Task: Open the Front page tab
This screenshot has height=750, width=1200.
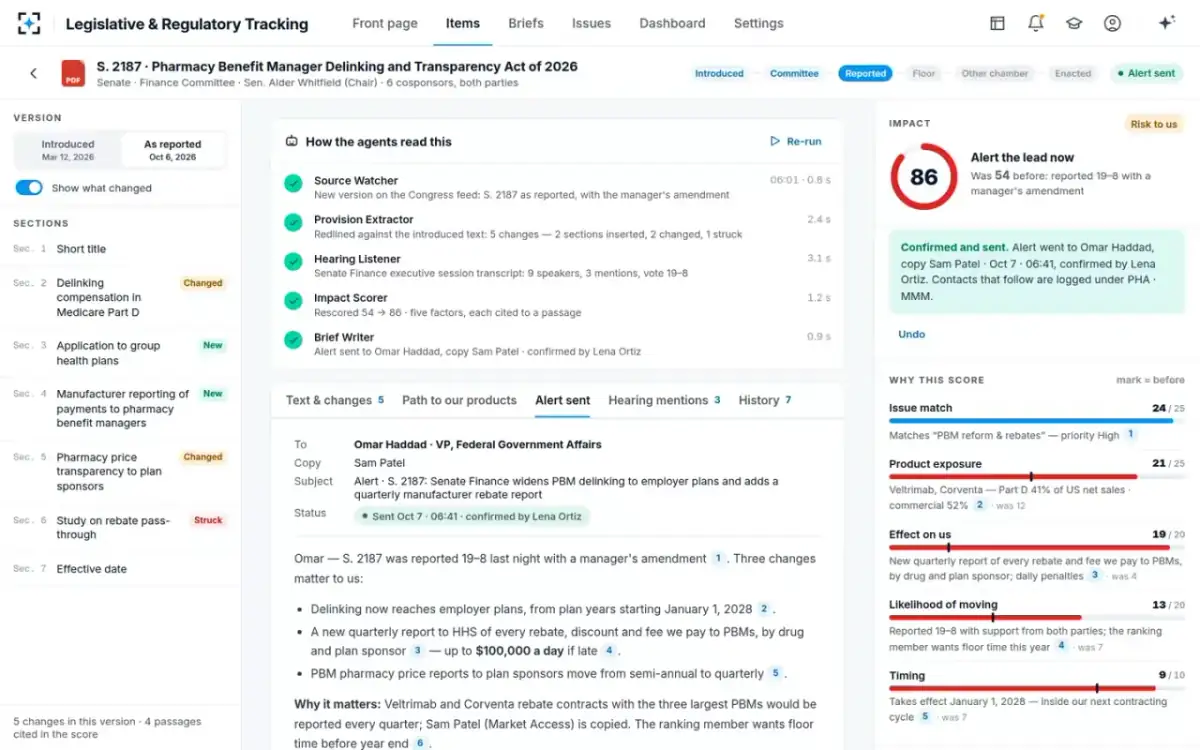Action: [x=385, y=23]
